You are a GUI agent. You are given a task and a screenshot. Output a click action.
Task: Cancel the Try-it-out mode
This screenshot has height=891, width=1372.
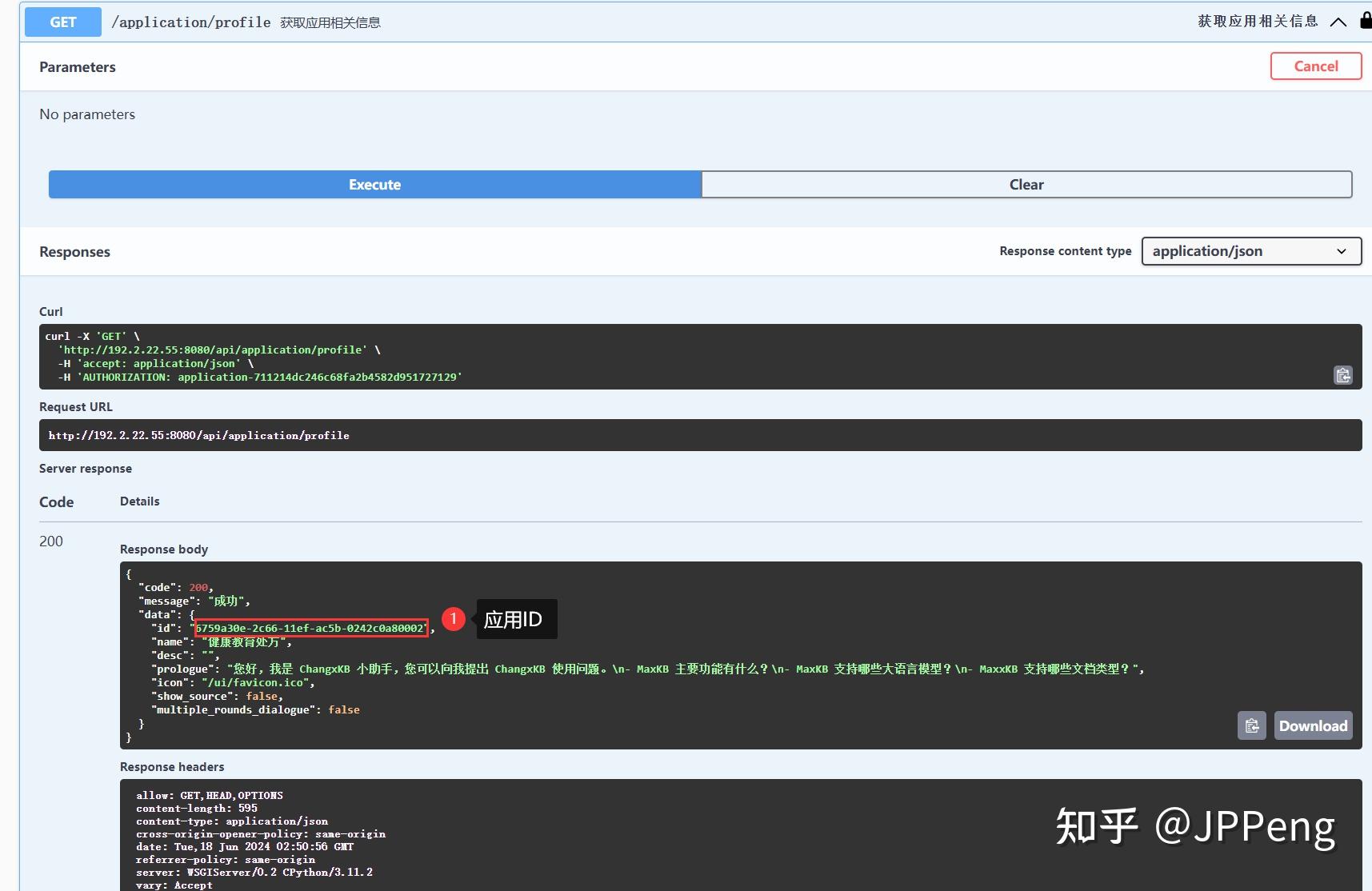tap(1315, 66)
